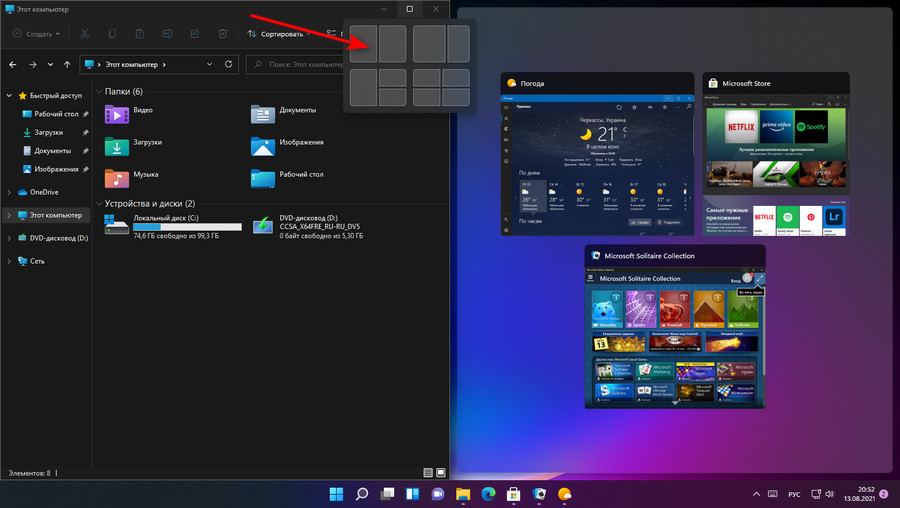Select Рабочий стол in sidebar
The image size is (900, 508).
pos(56,114)
